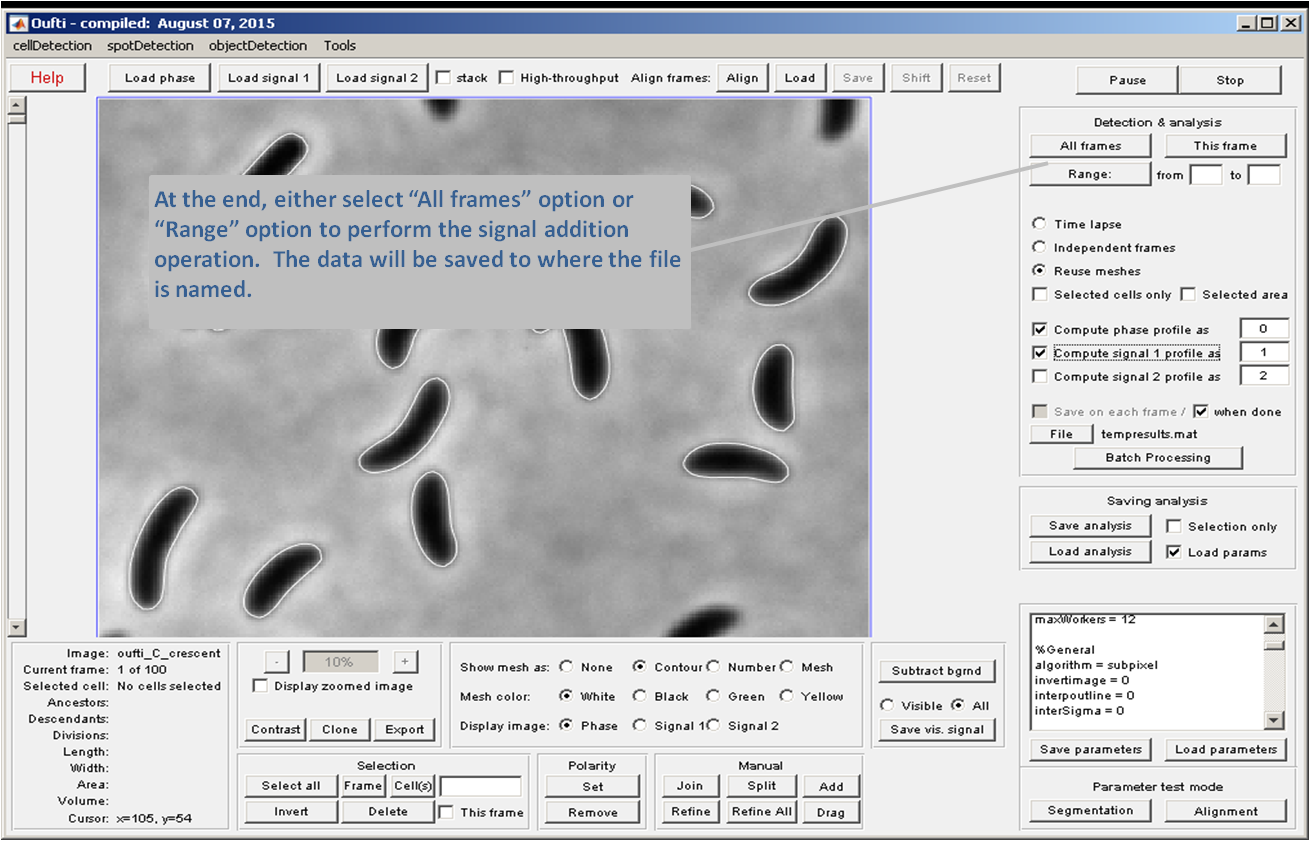Click the Clone button

coord(340,730)
